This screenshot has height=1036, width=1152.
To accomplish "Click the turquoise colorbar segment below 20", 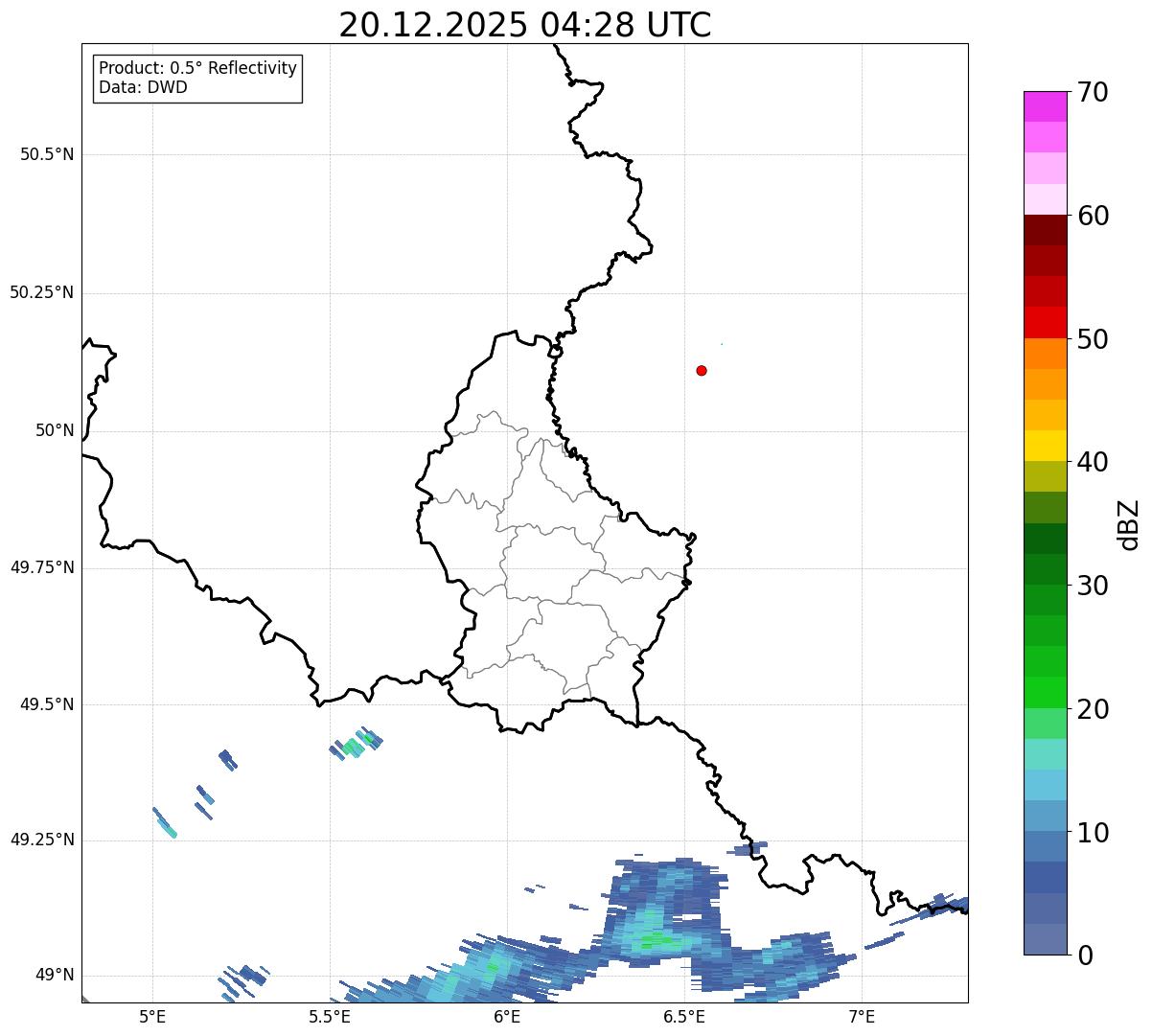I will [x=1045, y=754].
